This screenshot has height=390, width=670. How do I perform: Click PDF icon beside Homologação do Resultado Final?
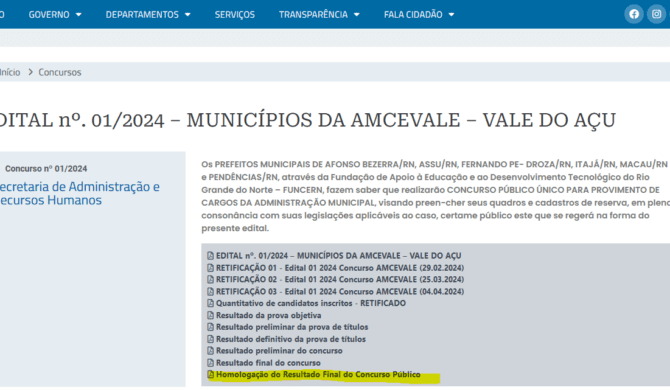(x=210, y=375)
